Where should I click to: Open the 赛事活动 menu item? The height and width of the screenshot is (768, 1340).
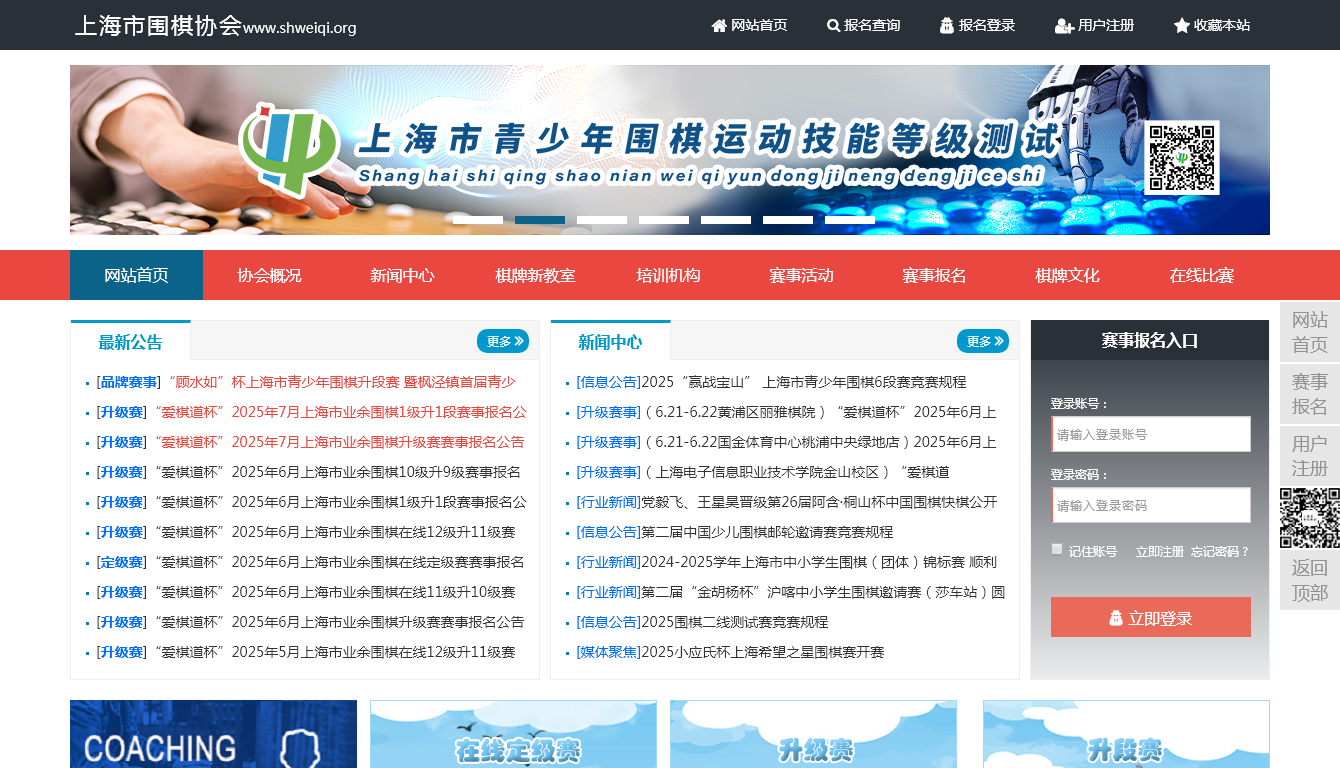tap(801, 275)
